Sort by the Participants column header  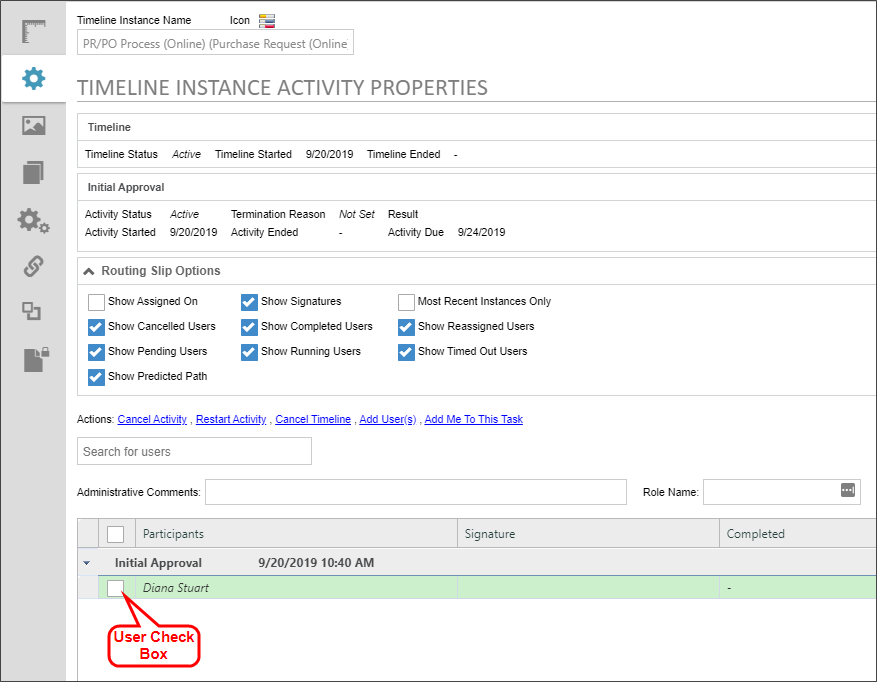(174, 534)
